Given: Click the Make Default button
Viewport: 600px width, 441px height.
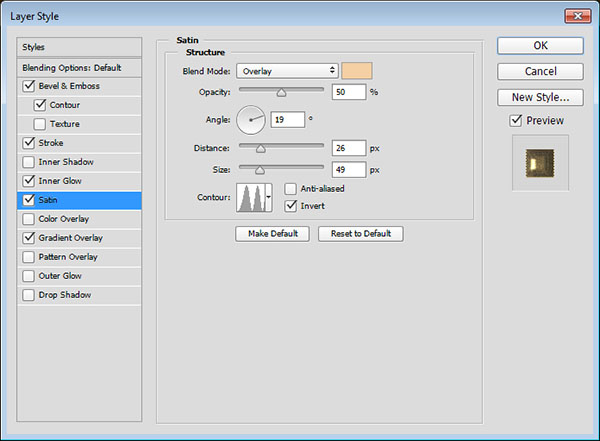Looking at the screenshot, I should (272, 234).
